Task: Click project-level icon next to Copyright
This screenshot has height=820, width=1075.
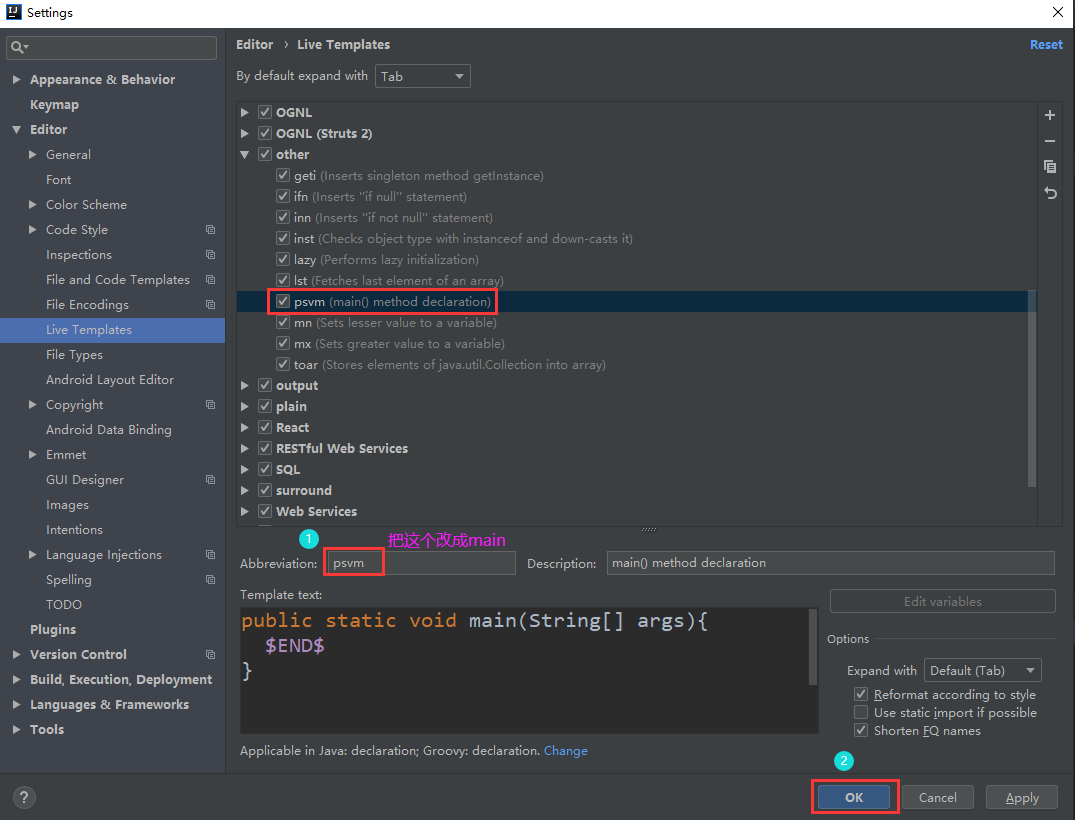Action: 210,405
